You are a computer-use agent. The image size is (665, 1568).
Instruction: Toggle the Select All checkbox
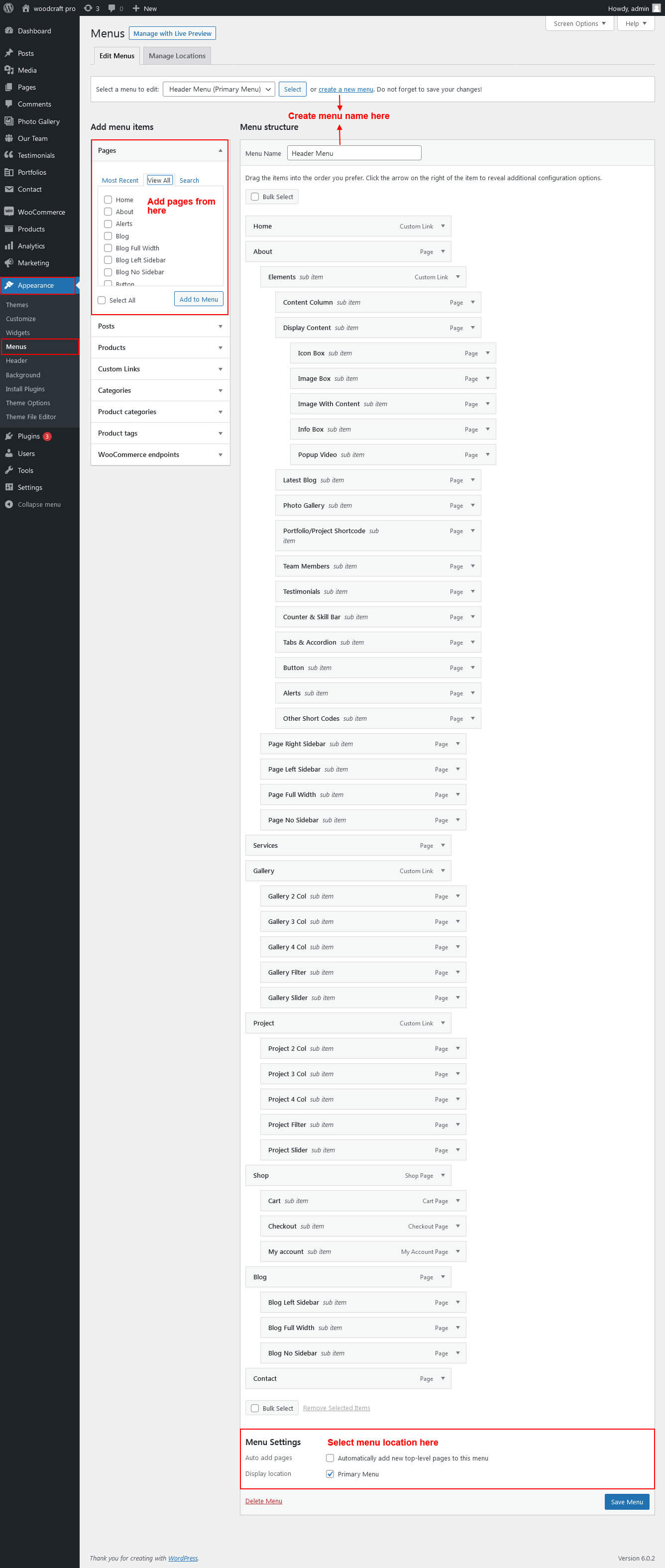102,300
